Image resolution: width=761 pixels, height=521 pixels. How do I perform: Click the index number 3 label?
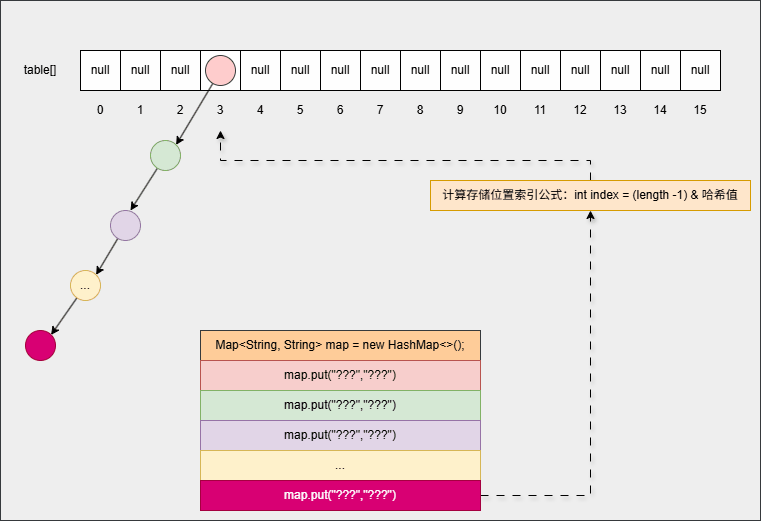pos(220,110)
